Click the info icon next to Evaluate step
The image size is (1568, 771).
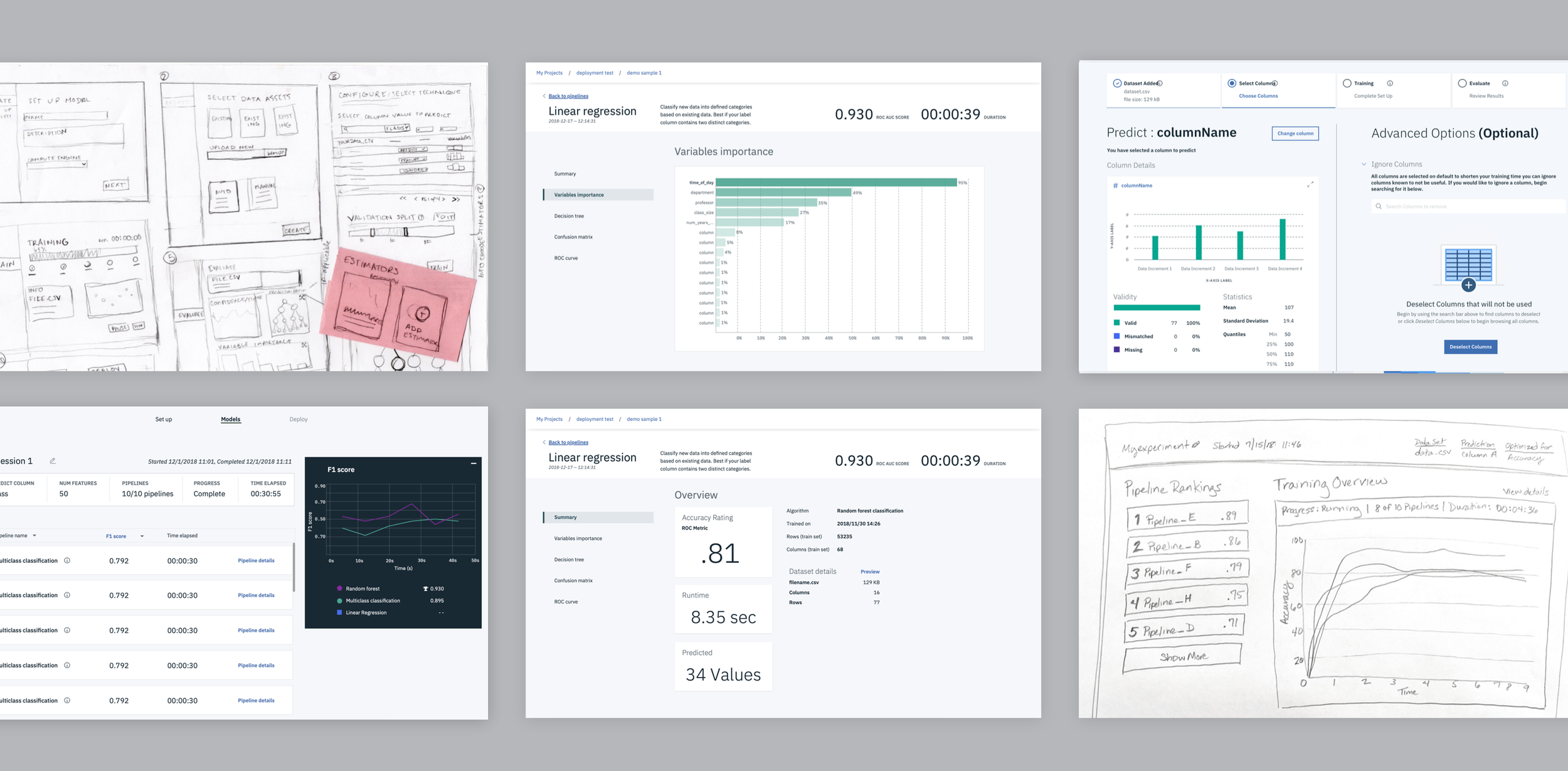pos(1505,83)
